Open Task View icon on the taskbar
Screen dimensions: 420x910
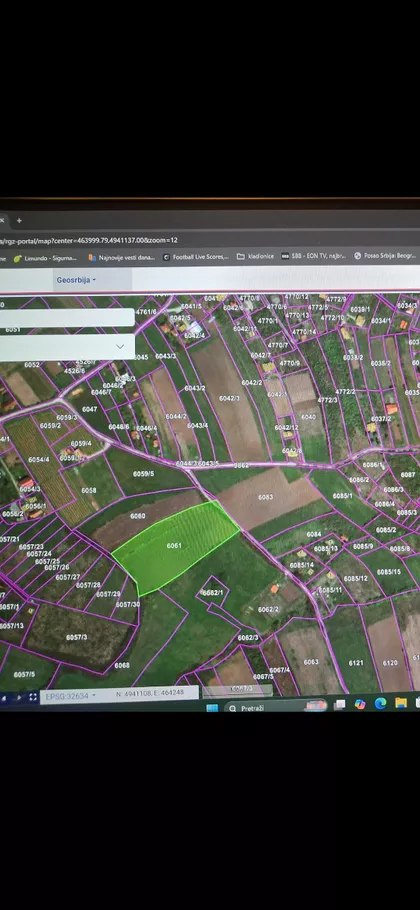(340, 705)
